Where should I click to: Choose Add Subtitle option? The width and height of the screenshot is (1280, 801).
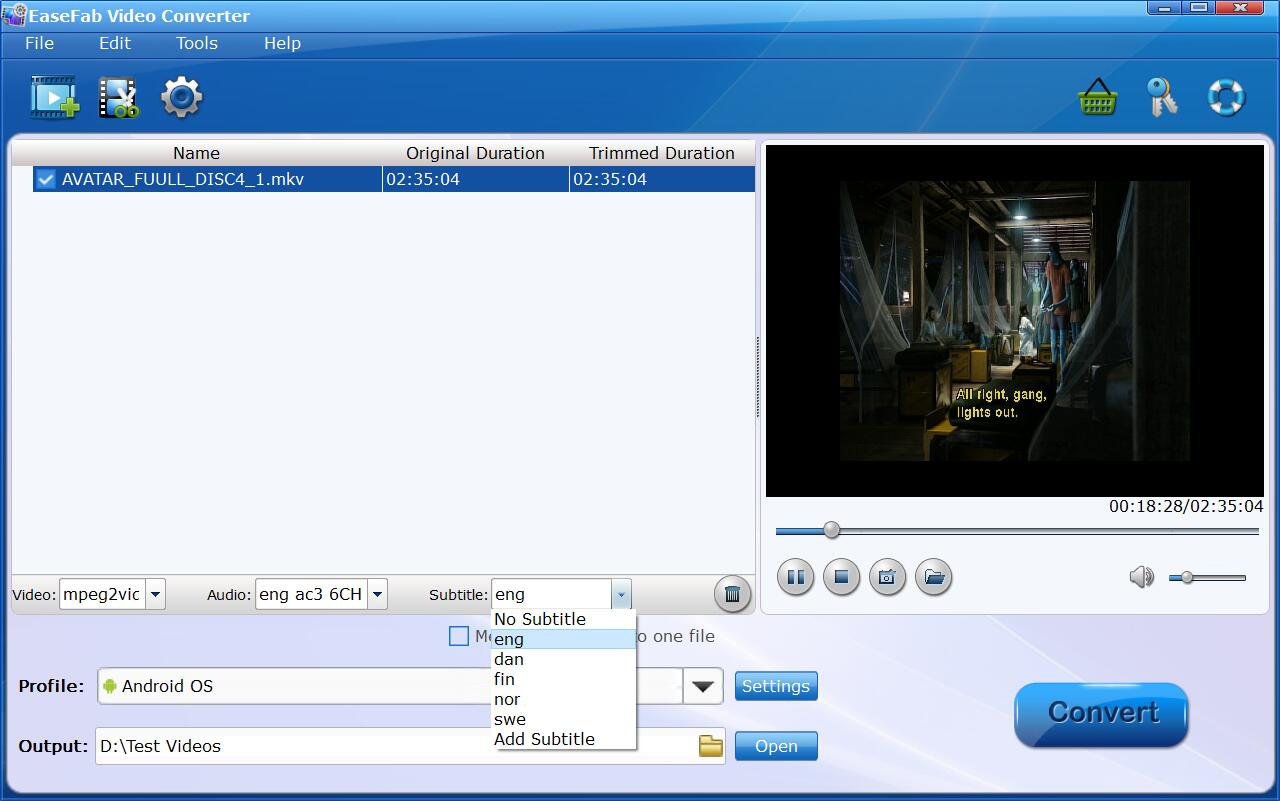[564, 739]
